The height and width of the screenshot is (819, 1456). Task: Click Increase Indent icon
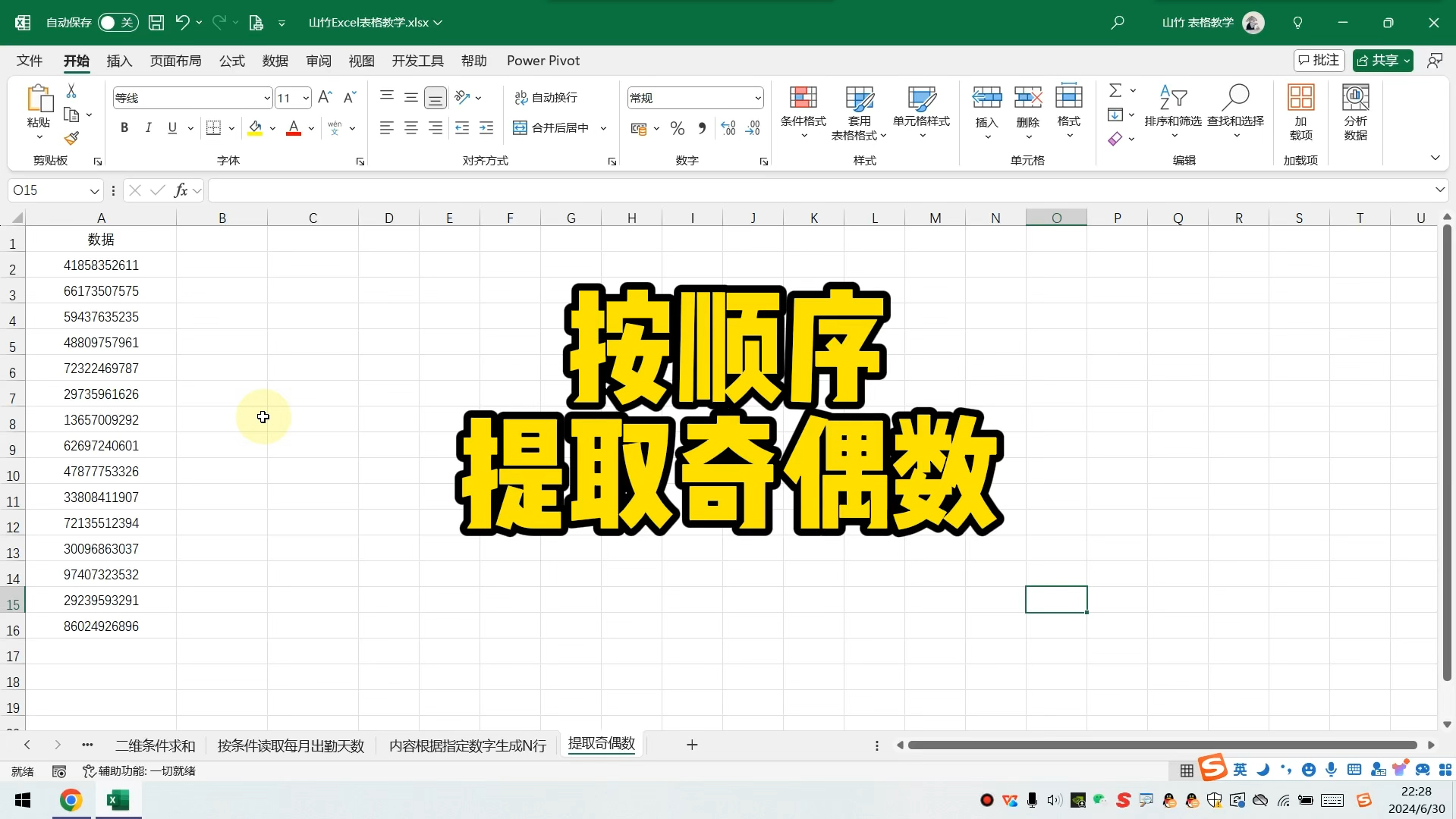point(486,128)
